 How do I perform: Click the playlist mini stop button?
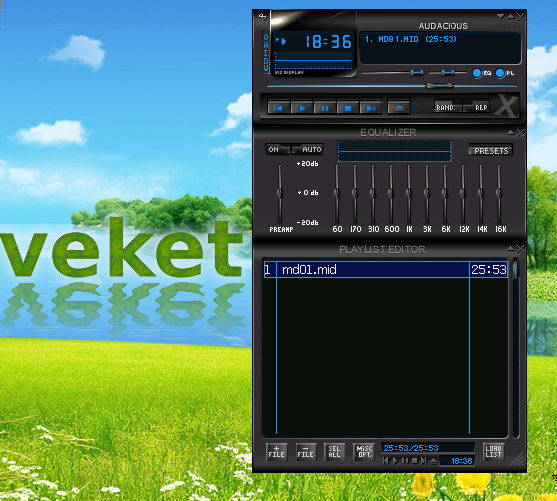(414, 461)
